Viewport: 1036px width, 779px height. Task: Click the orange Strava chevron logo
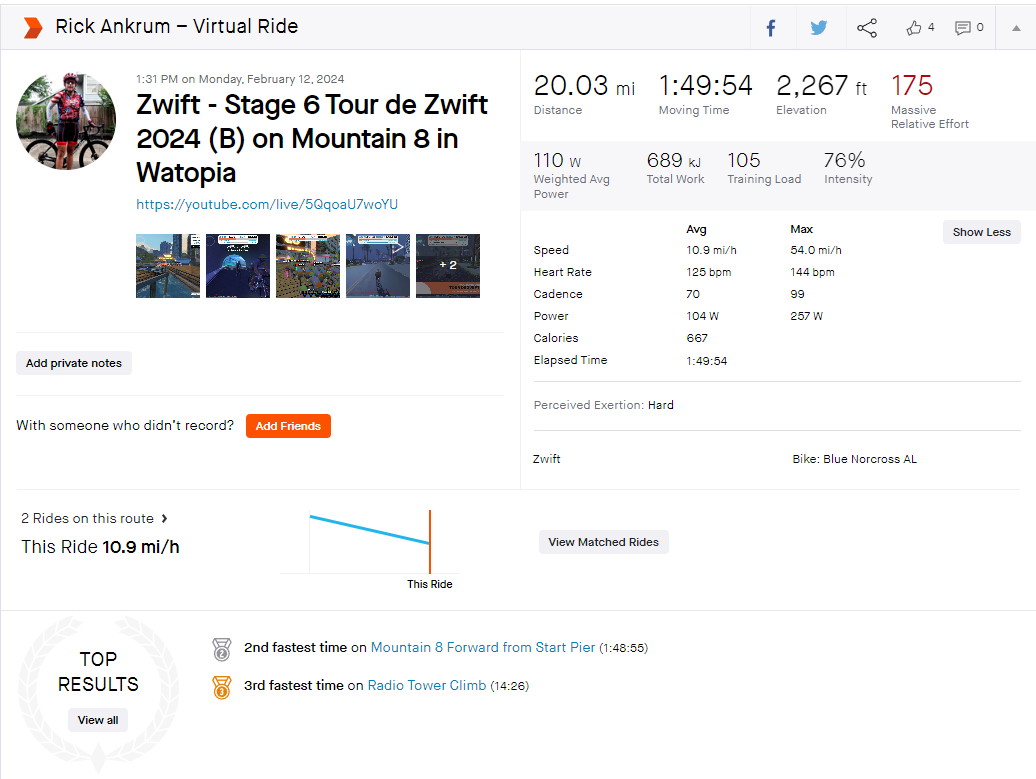[x=32, y=28]
